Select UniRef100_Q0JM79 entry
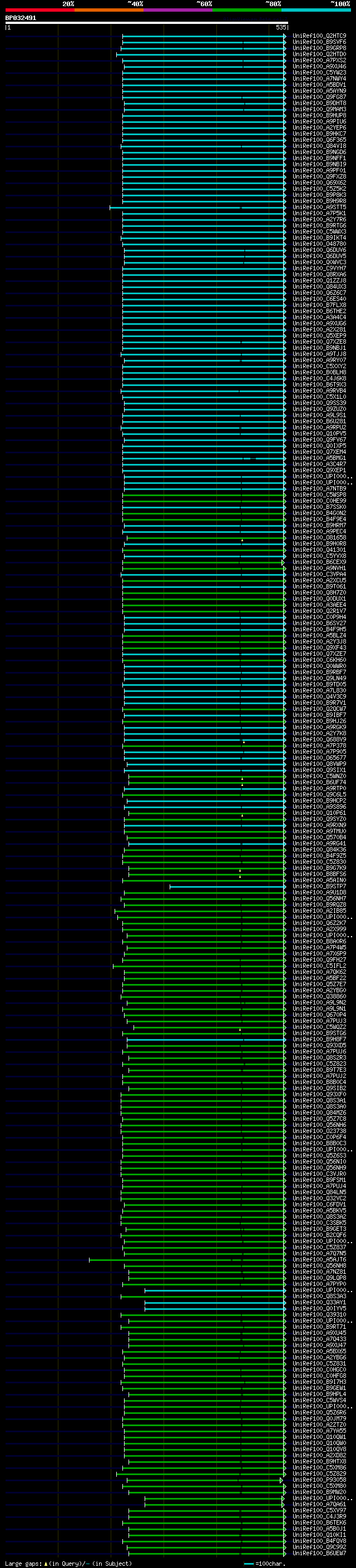 [x=319, y=1418]
